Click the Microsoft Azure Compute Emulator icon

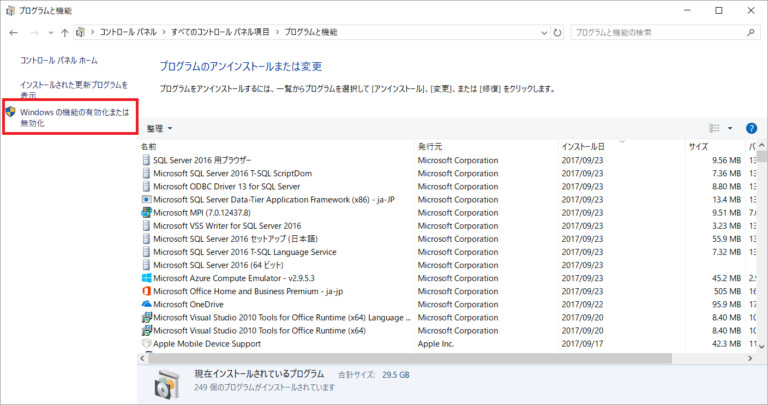tap(146, 278)
